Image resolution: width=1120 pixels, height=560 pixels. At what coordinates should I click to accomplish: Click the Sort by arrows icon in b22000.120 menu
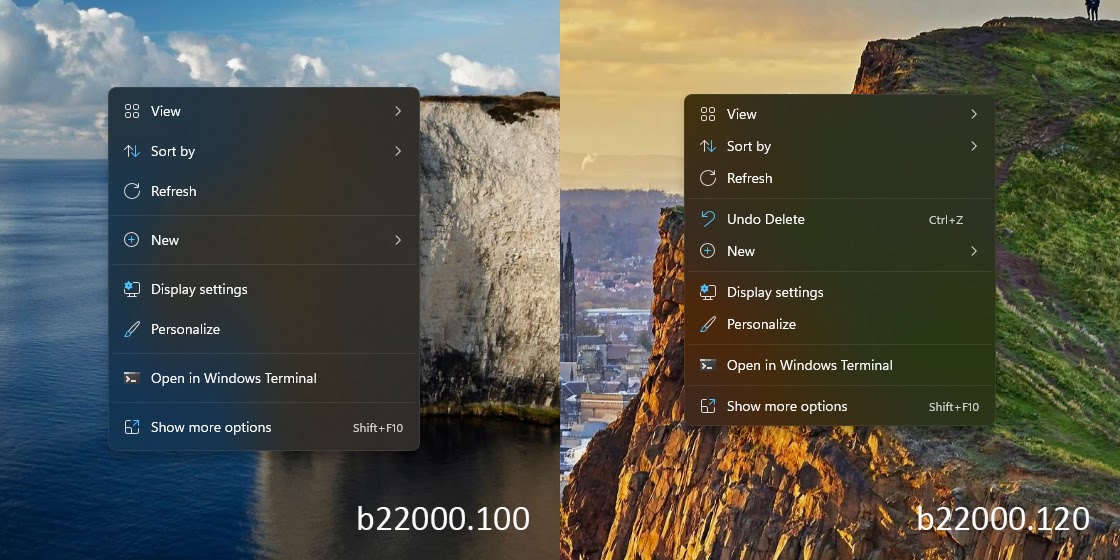708,146
